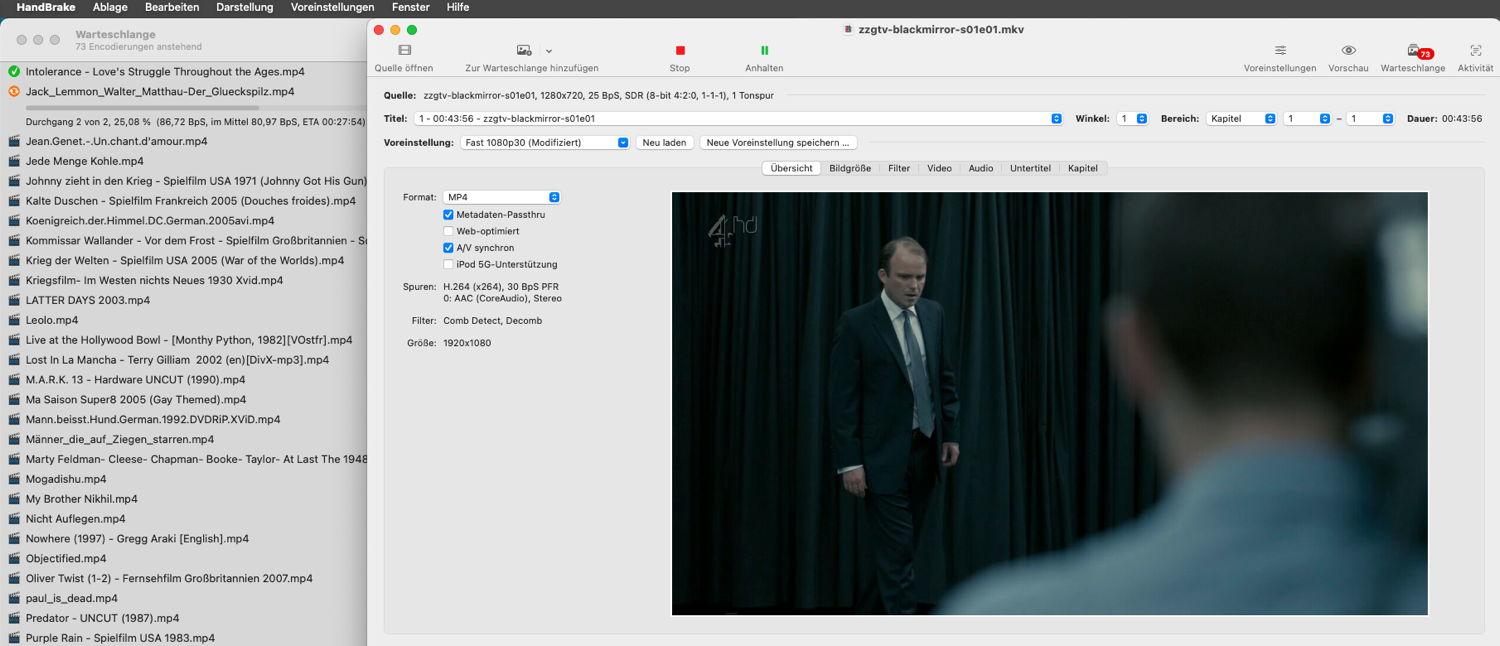Enable the iPod 5G-Unterstützung checkbox
1500x646 pixels.
tap(448, 265)
